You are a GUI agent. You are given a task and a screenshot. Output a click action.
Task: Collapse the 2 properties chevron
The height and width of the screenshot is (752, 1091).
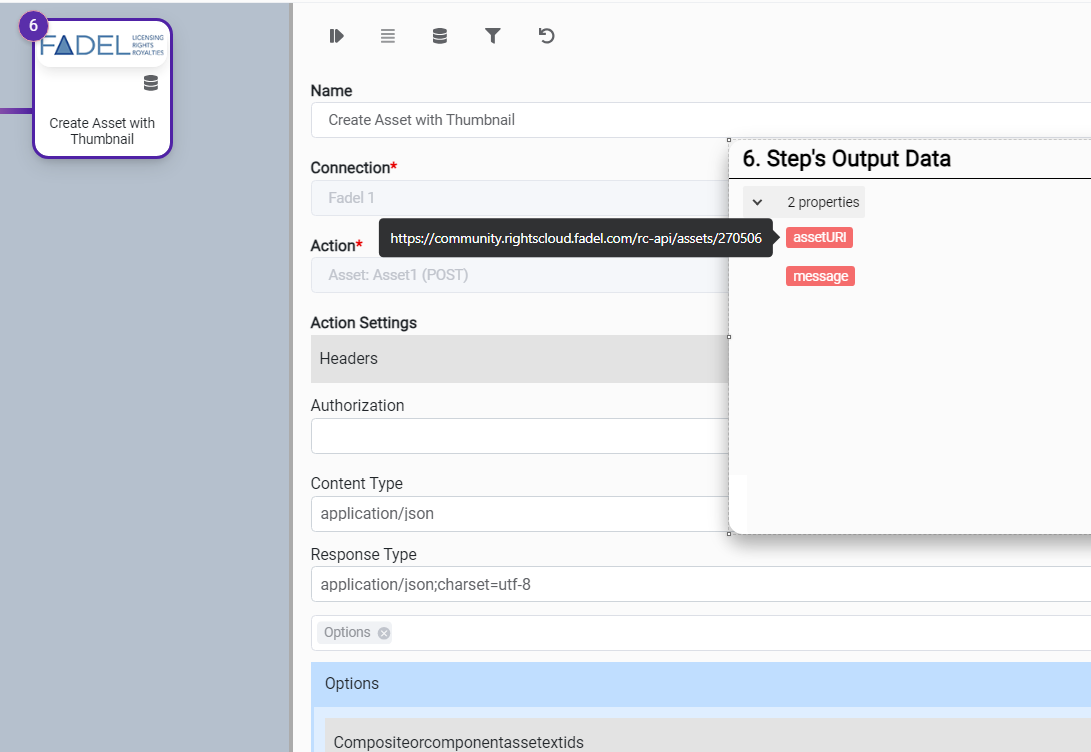758,202
